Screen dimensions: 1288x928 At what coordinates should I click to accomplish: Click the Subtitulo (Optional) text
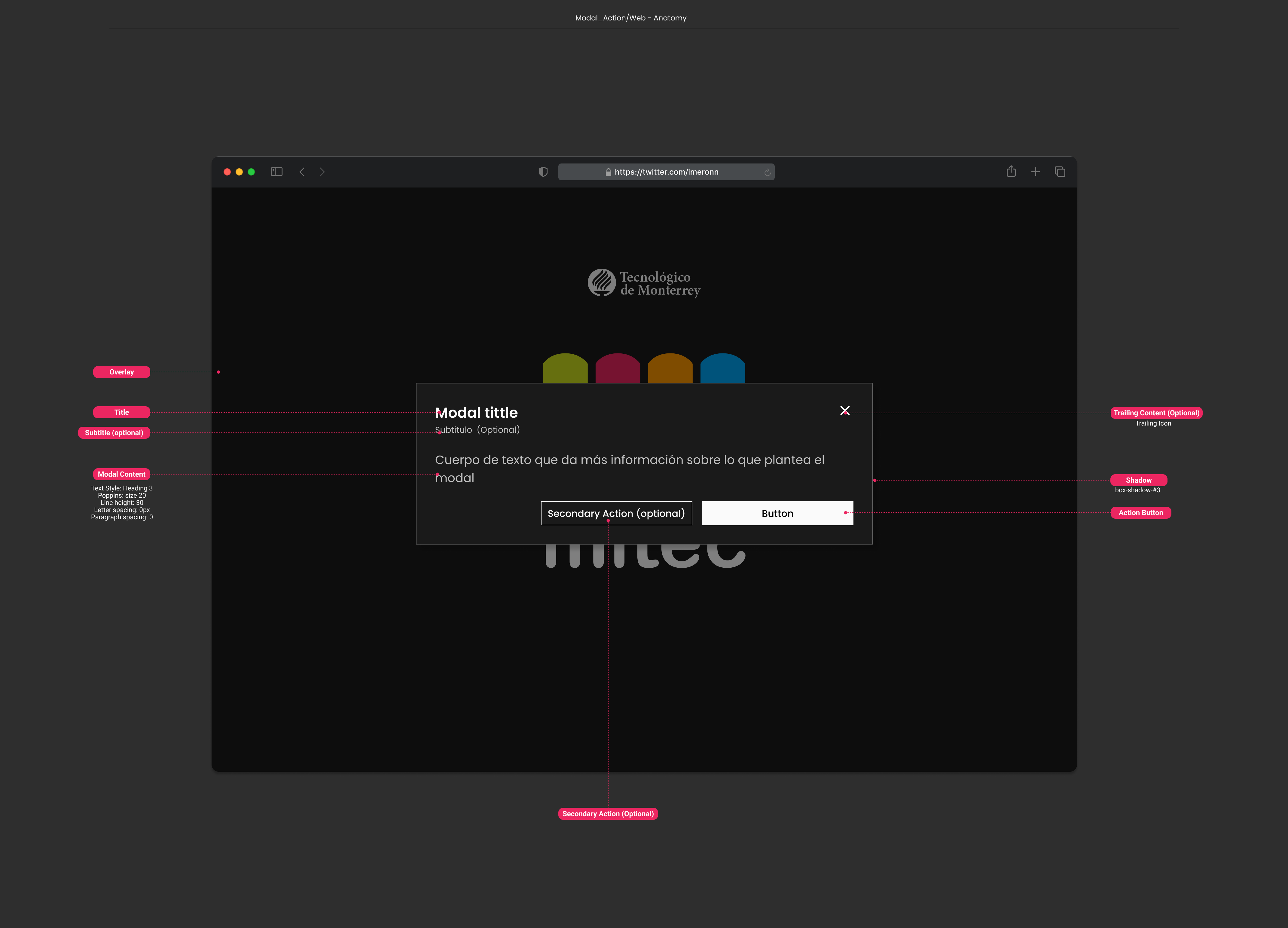coord(478,430)
